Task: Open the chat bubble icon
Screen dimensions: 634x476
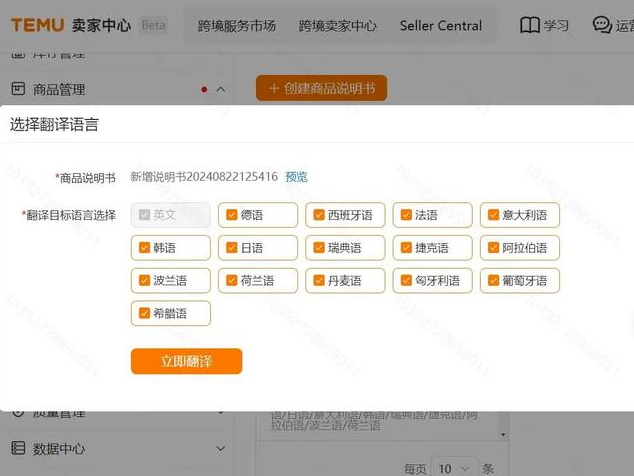Action: (602, 25)
